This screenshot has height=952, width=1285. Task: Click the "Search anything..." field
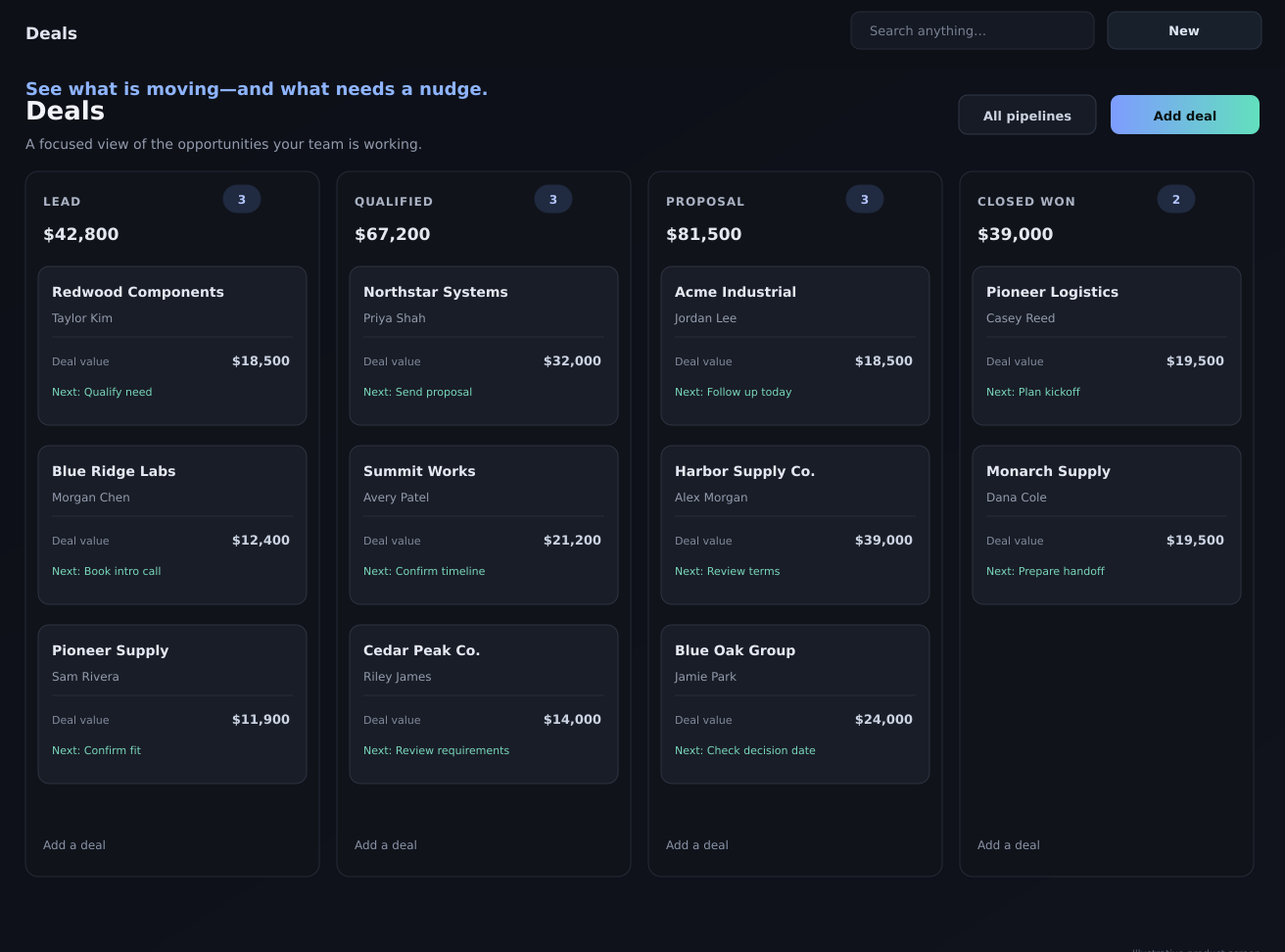972,30
